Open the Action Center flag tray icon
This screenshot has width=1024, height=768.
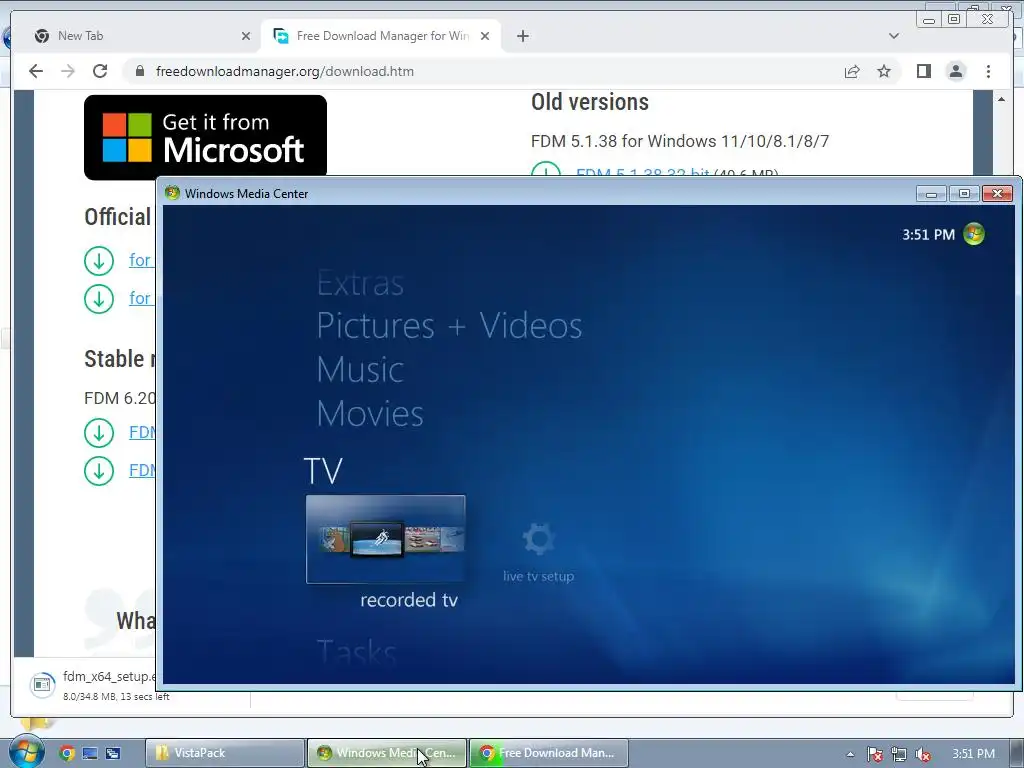coord(875,754)
